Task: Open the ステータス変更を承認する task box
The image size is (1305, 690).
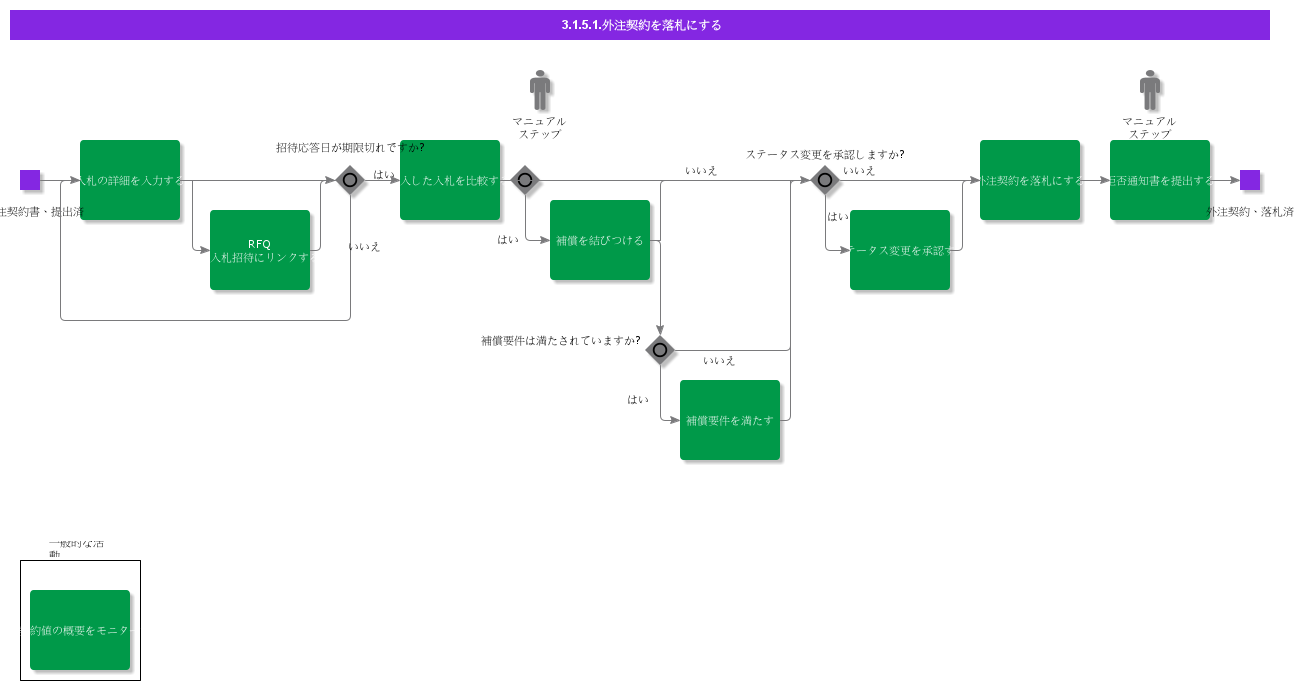Action: (x=900, y=250)
